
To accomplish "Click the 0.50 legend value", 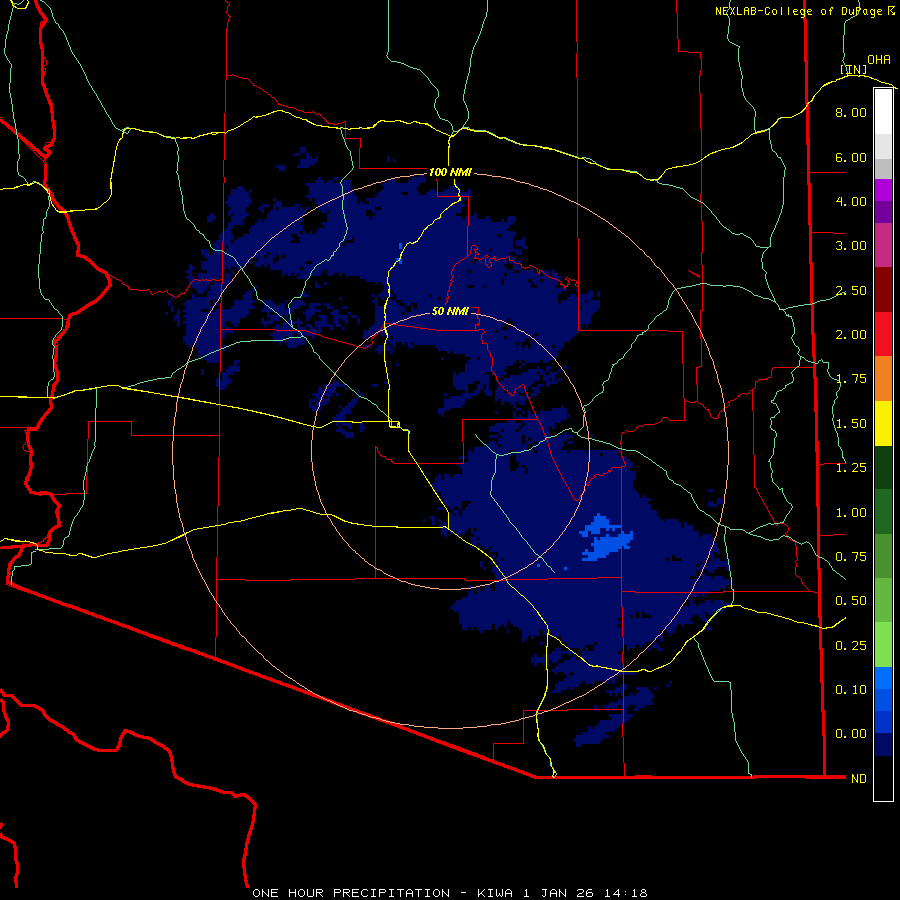I will coord(851,601).
